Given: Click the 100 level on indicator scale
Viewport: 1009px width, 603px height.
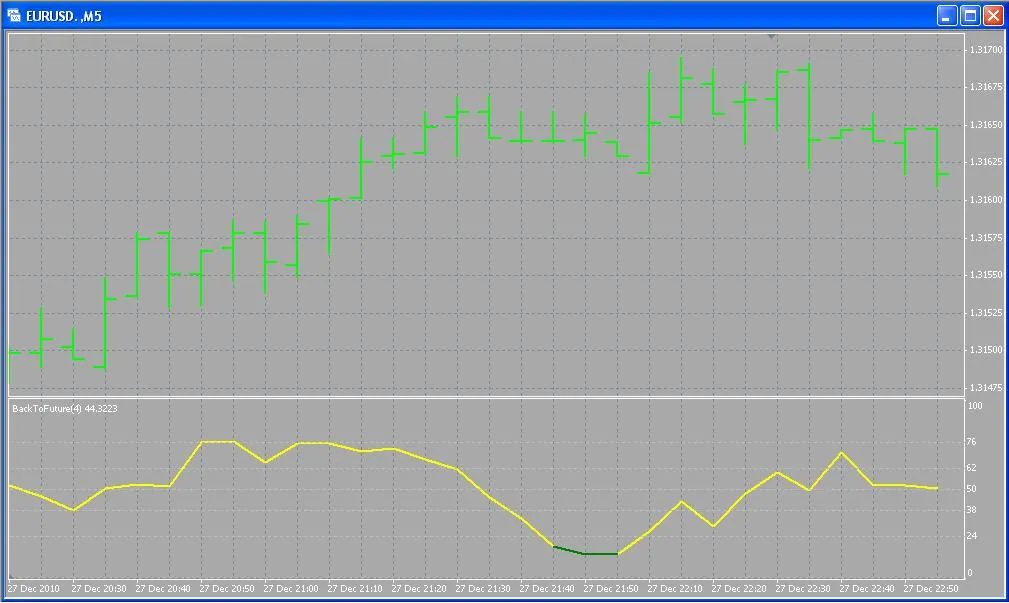Looking at the screenshot, I should click(x=975, y=406).
